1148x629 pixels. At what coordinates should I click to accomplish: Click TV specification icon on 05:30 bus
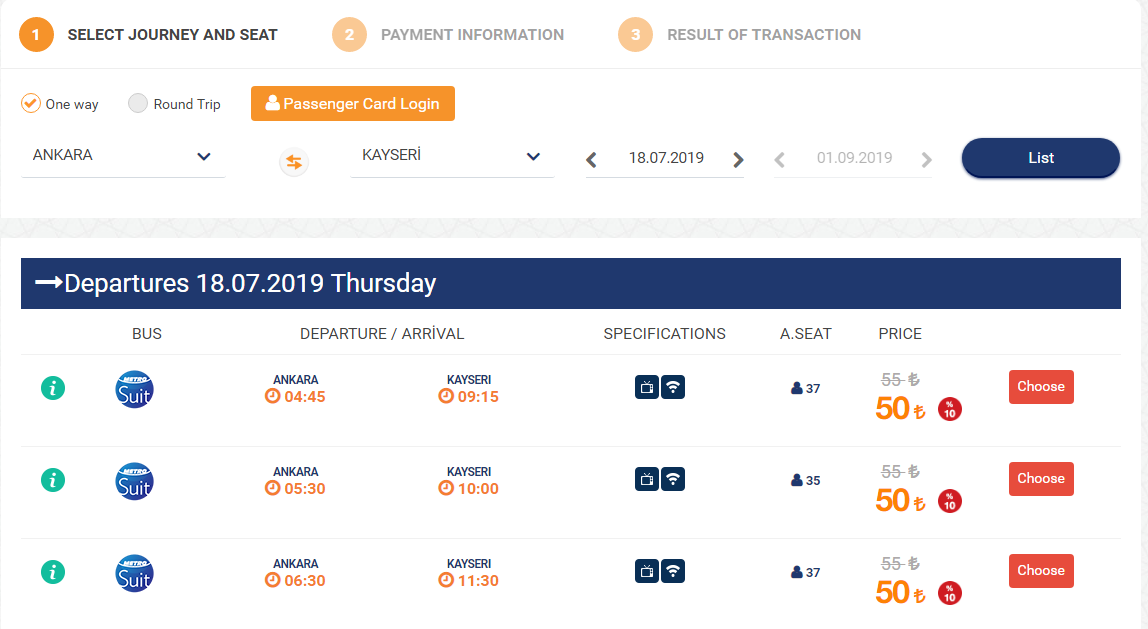646,479
